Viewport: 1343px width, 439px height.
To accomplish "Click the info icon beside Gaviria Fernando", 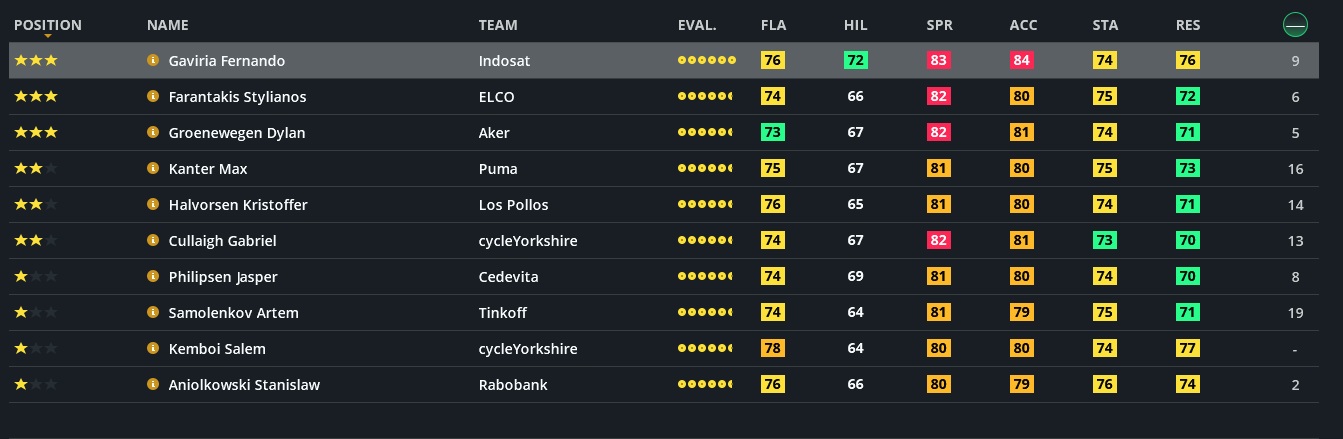I will [153, 61].
